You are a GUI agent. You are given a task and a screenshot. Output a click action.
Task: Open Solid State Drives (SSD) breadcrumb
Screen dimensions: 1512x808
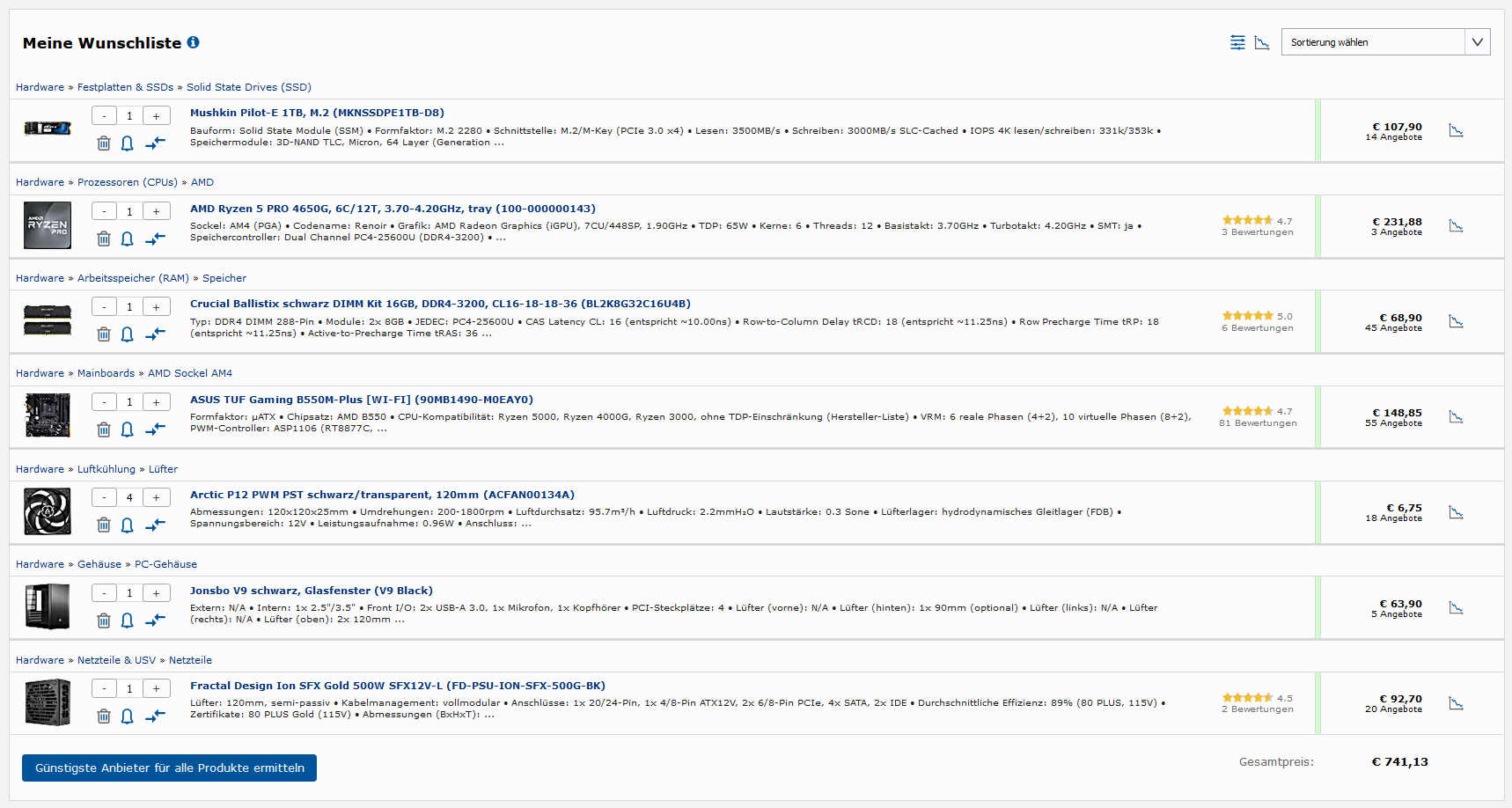point(249,87)
